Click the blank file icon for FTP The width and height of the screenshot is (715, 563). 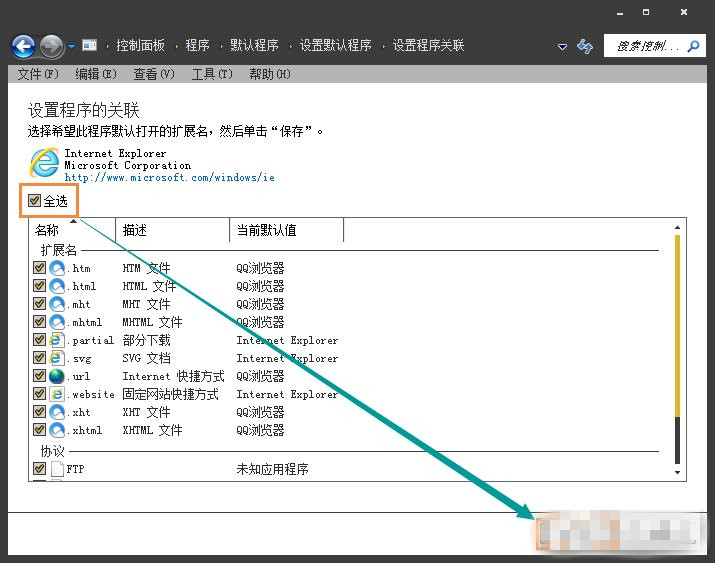coord(57,469)
